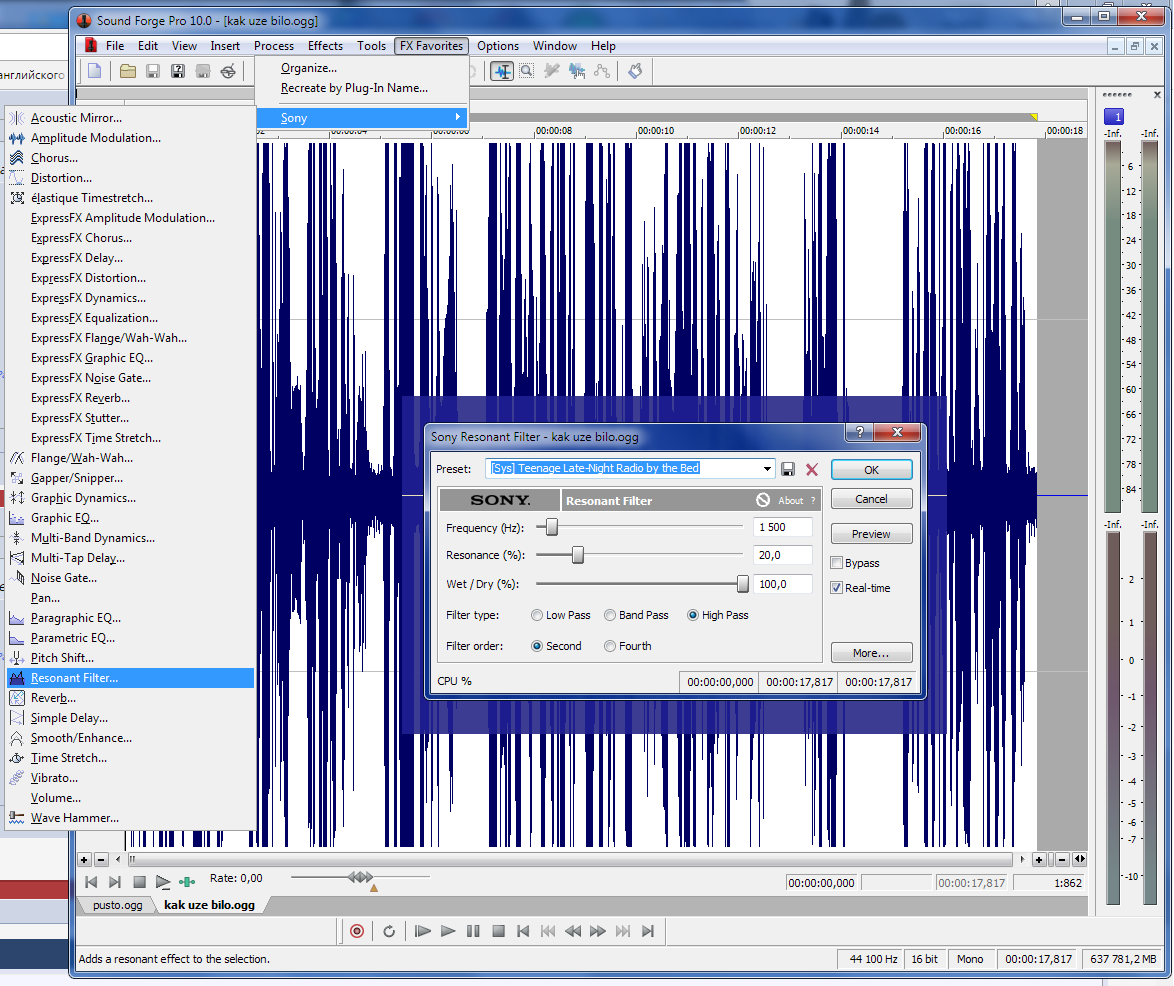Click the Save disk icon in toolbar
The width and height of the screenshot is (1174, 986).
point(153,71)
